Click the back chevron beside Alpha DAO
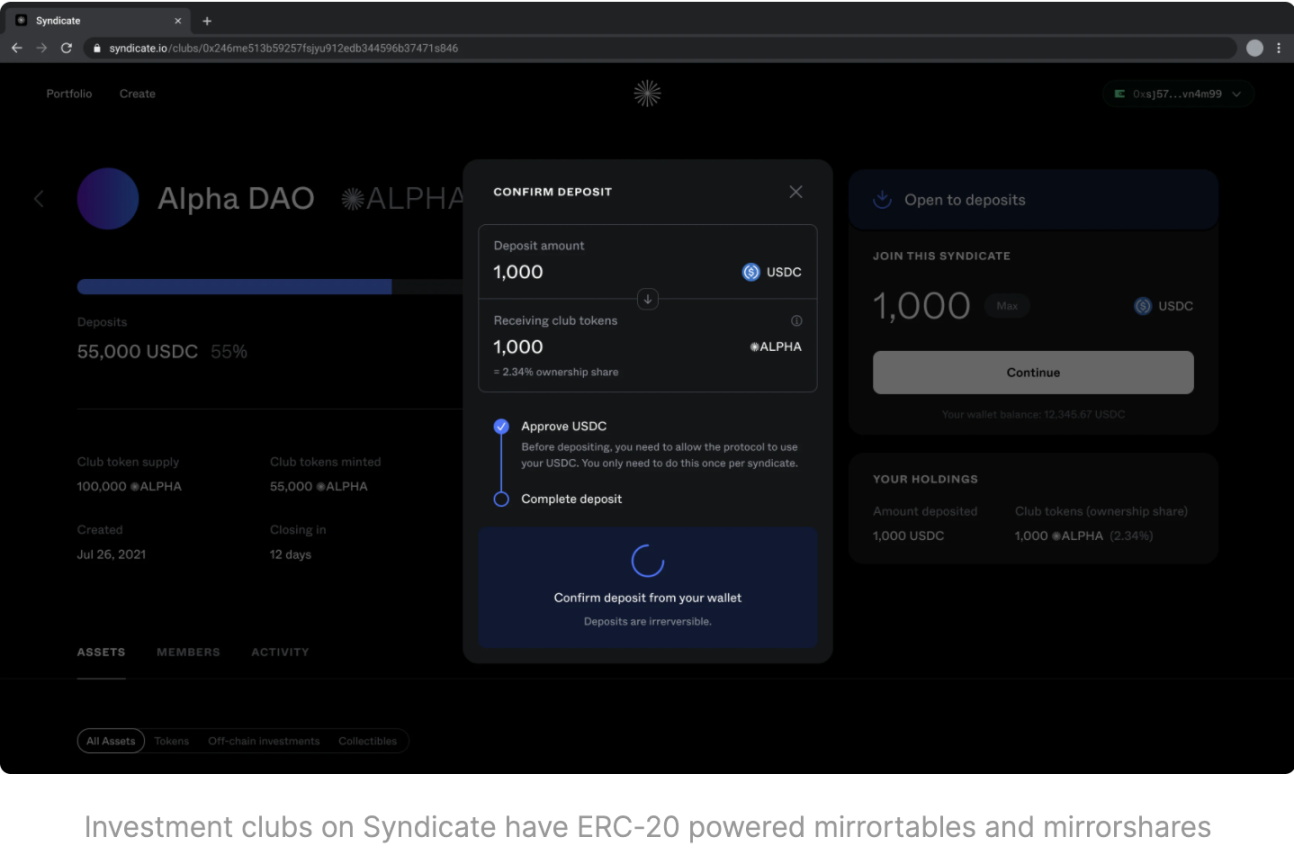This screenshot has height=855, width=1294. [x=40, y=199]
